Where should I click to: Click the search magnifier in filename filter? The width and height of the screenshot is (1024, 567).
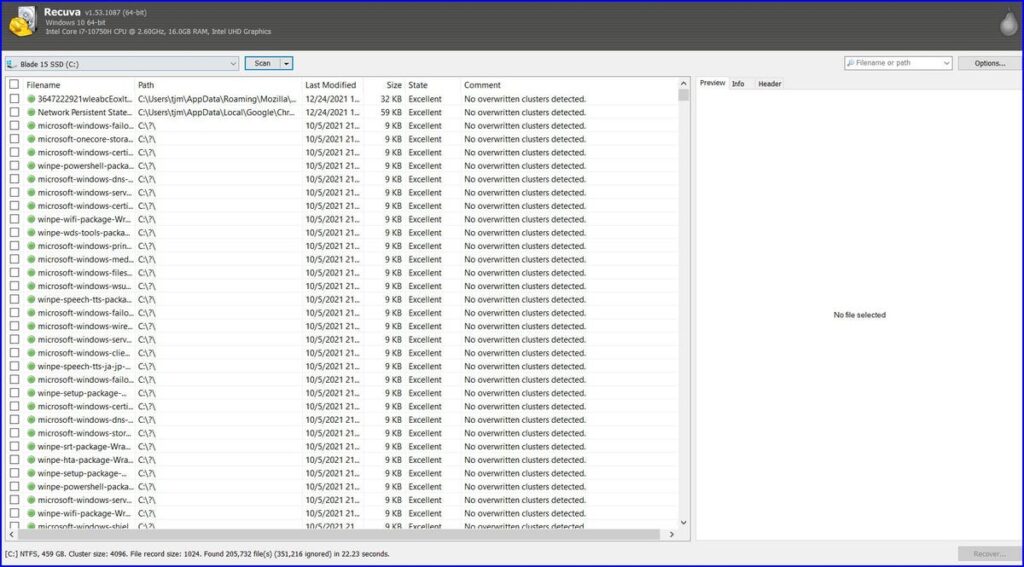[850, 63]
